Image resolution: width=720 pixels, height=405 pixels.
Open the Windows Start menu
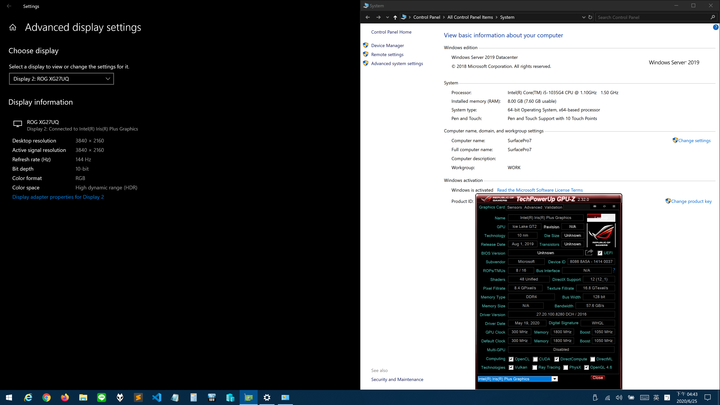click(x=9, y=397)
